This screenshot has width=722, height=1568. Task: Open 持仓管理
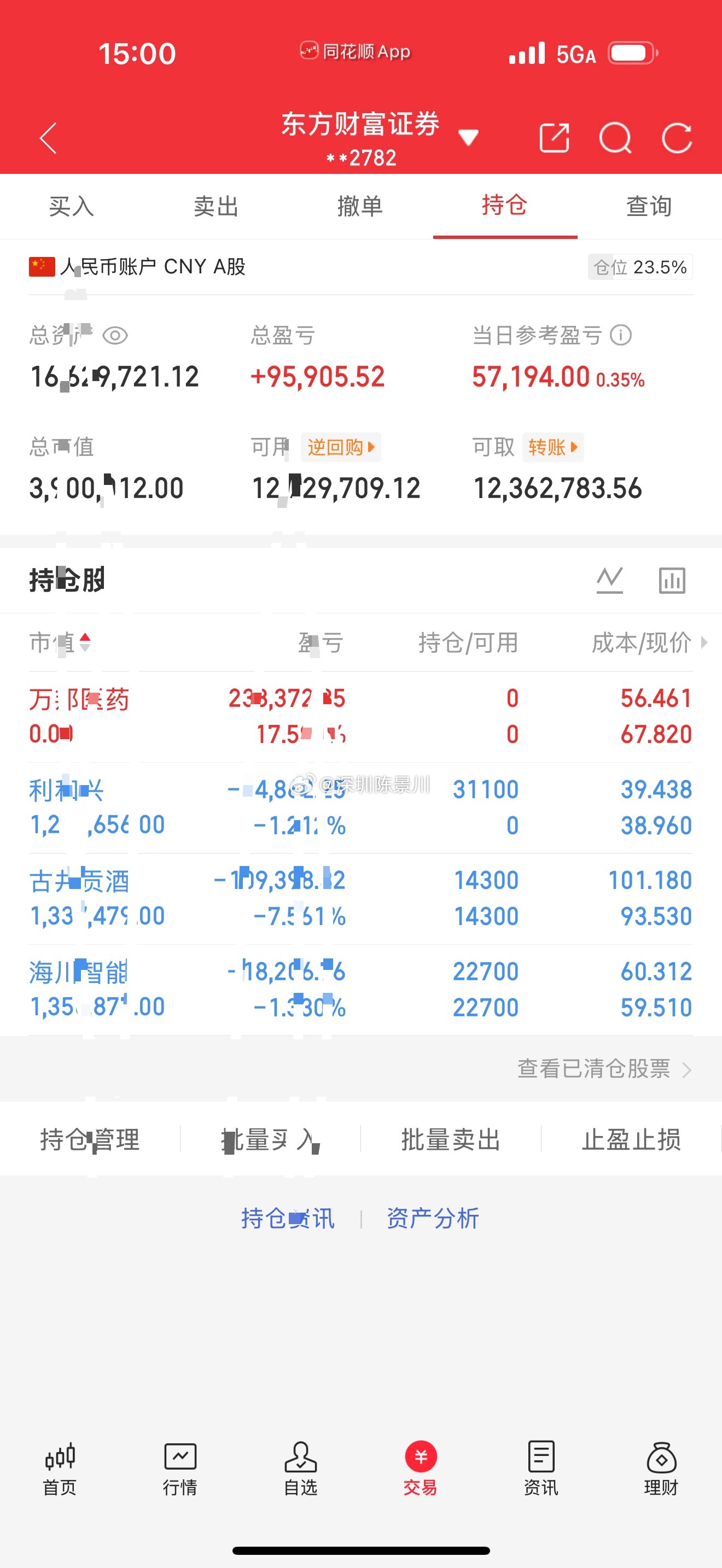point(90,1139)
